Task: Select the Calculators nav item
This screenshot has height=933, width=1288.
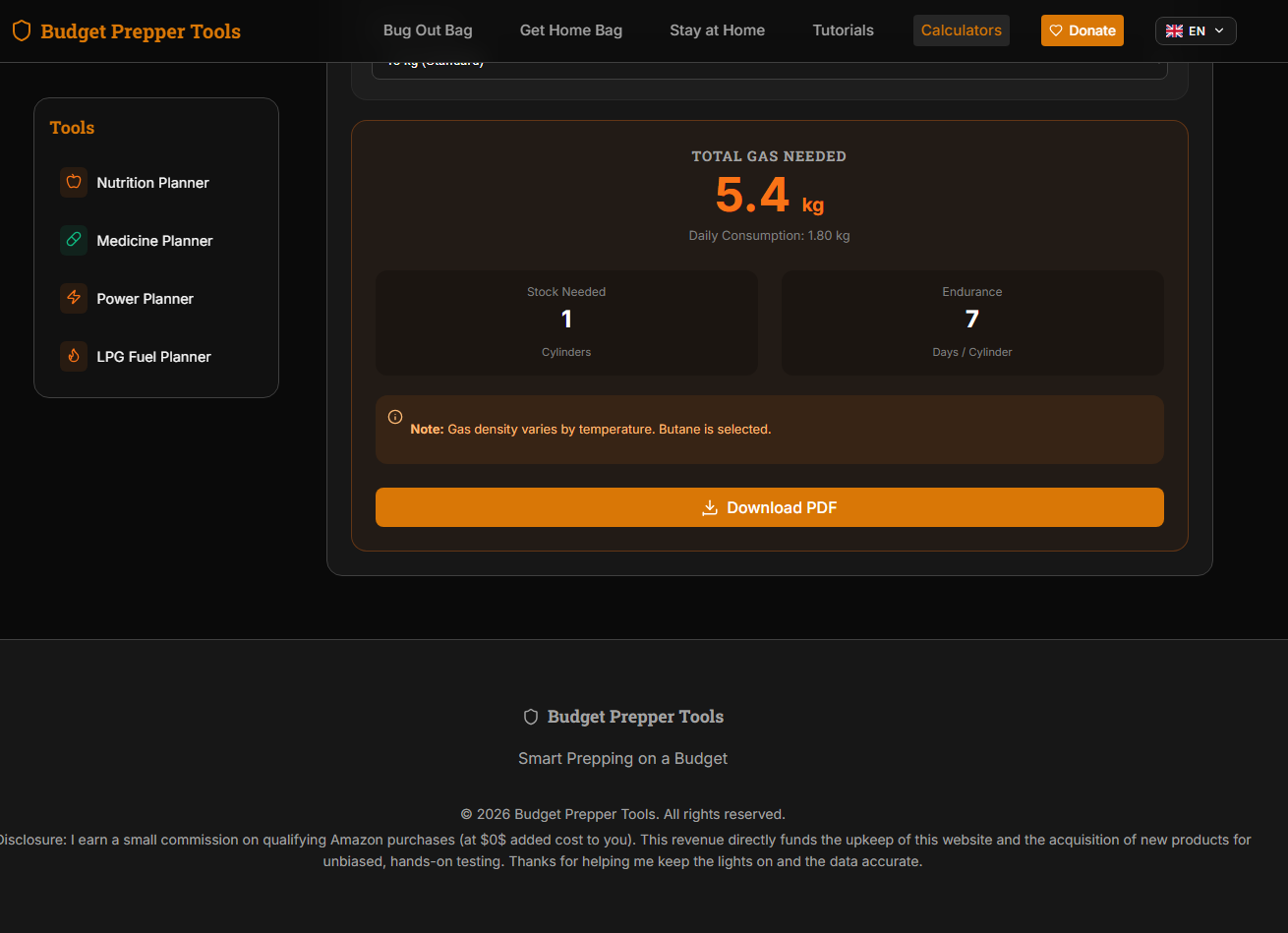Action: (x=962, y=30)
